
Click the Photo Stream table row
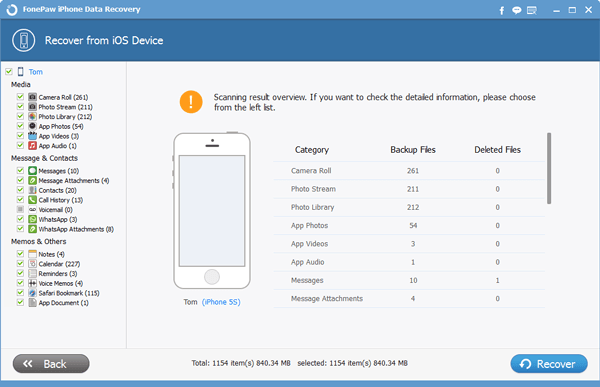coord(409,189)
